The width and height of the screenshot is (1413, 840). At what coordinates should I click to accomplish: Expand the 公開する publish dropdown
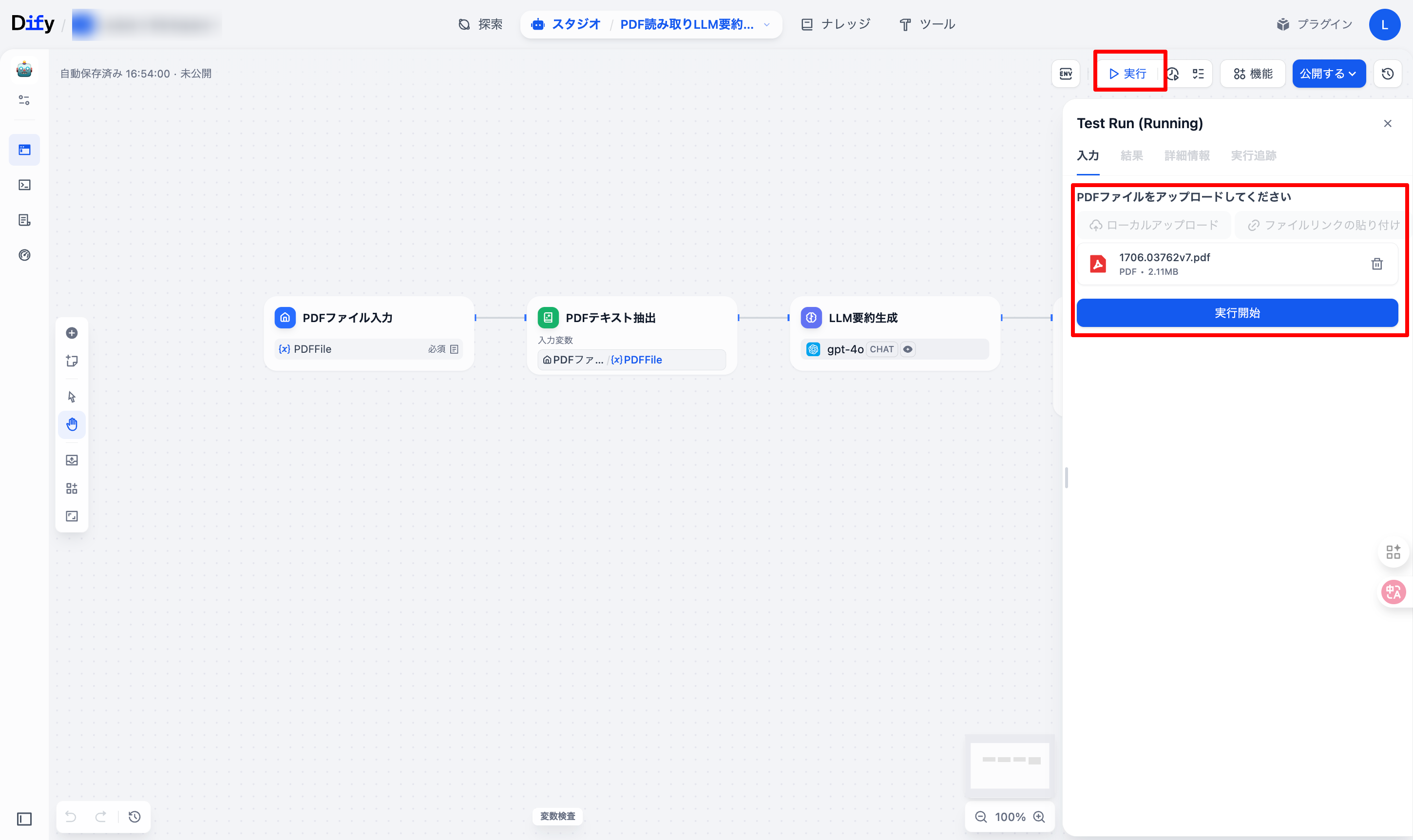[1328, 74]
